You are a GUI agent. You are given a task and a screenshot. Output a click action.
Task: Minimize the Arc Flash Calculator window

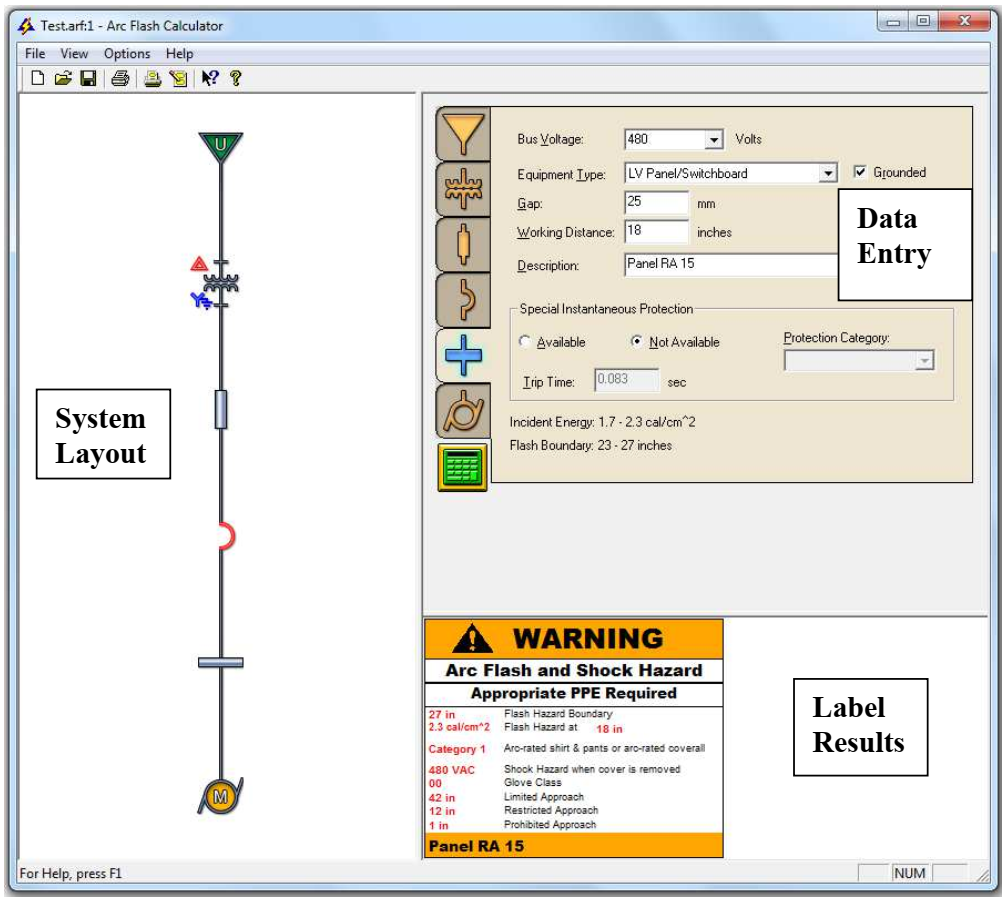[893, 22]
